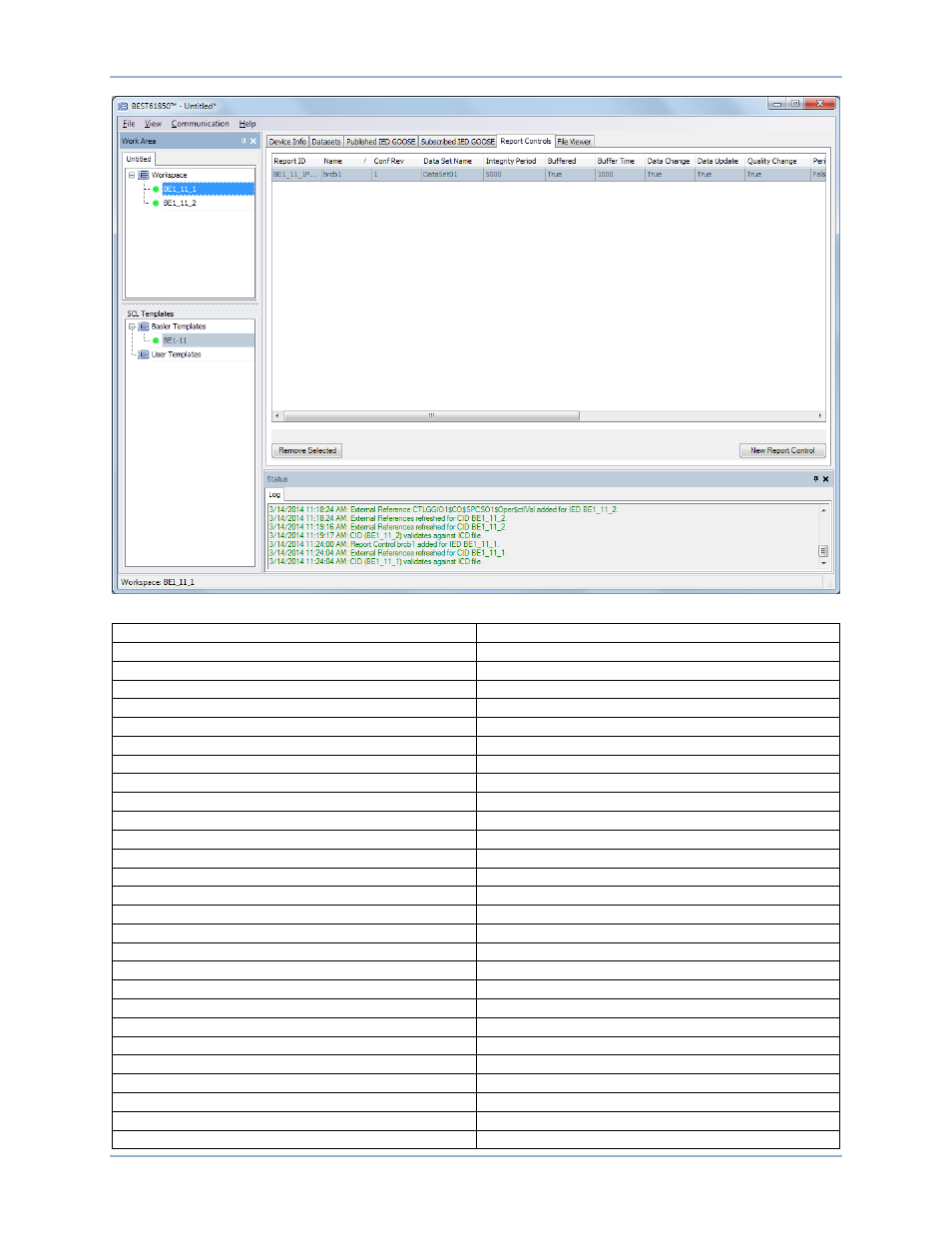The image size is (952, 1233).
Task: Open the File Viewer tab
Action: coord(574,142)
